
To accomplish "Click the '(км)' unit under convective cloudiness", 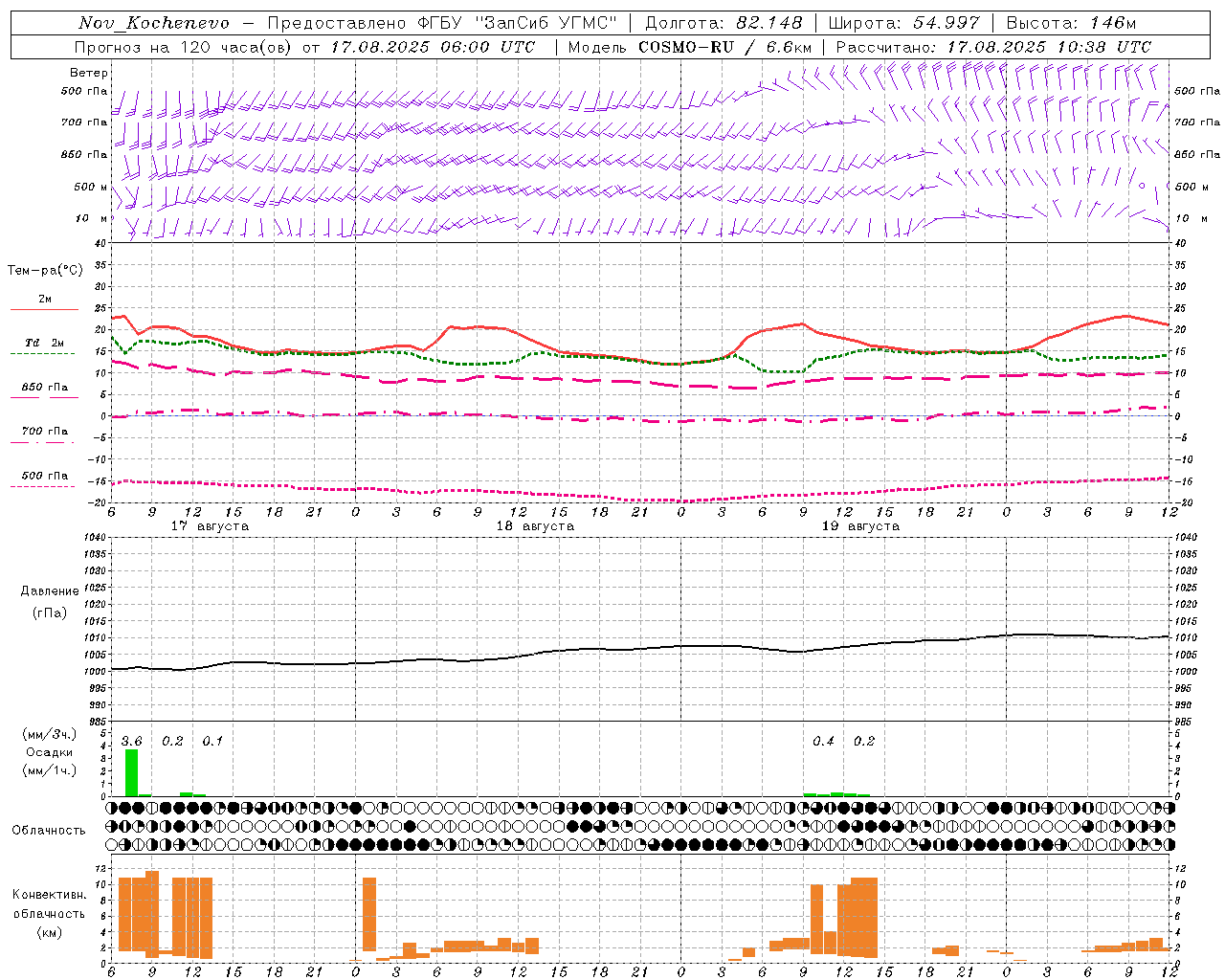I will point(49,932).
